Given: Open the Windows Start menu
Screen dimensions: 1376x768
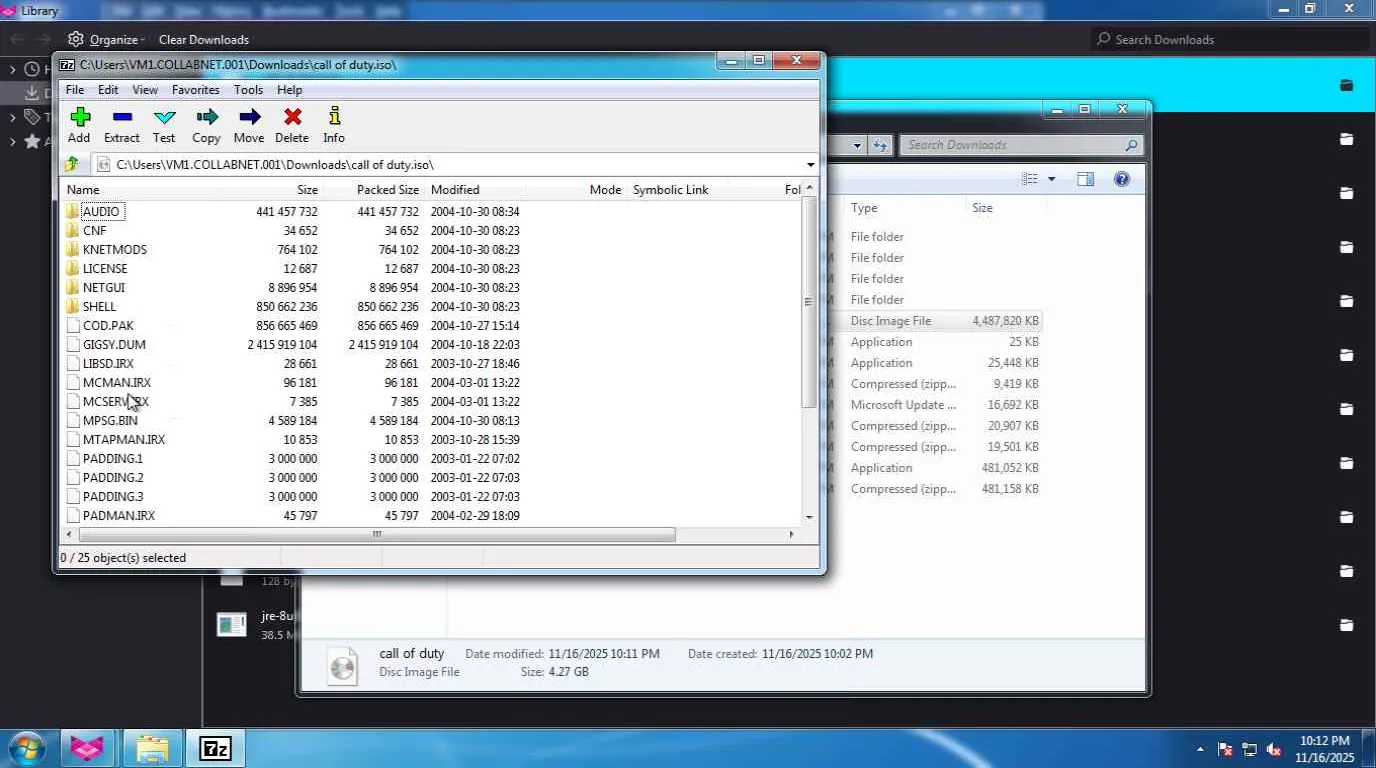Looking at the screenshot, I should tap(25, 748).
